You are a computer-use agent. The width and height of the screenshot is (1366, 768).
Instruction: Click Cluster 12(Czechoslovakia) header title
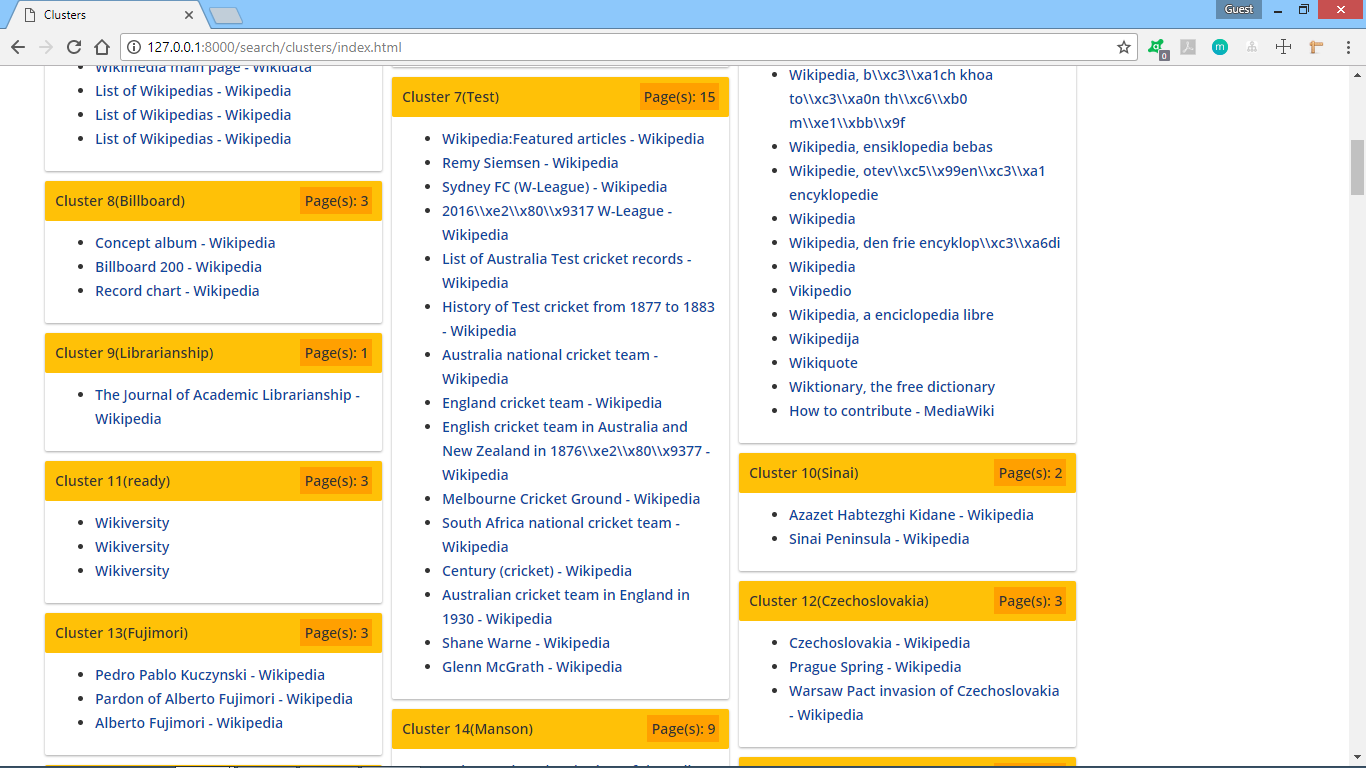pyautogui.click(x=839, y=601)
